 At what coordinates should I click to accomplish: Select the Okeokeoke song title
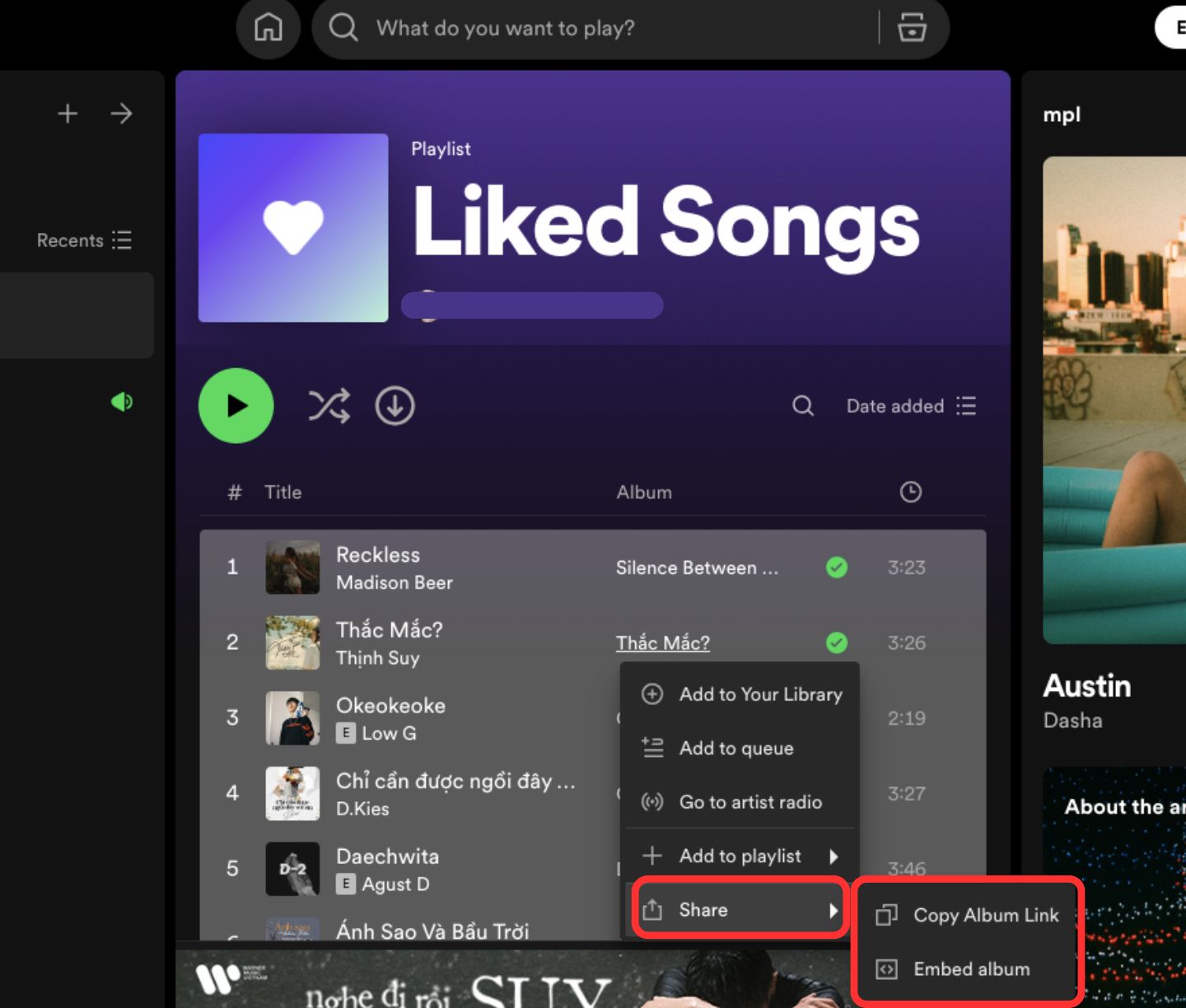point(390,706)
